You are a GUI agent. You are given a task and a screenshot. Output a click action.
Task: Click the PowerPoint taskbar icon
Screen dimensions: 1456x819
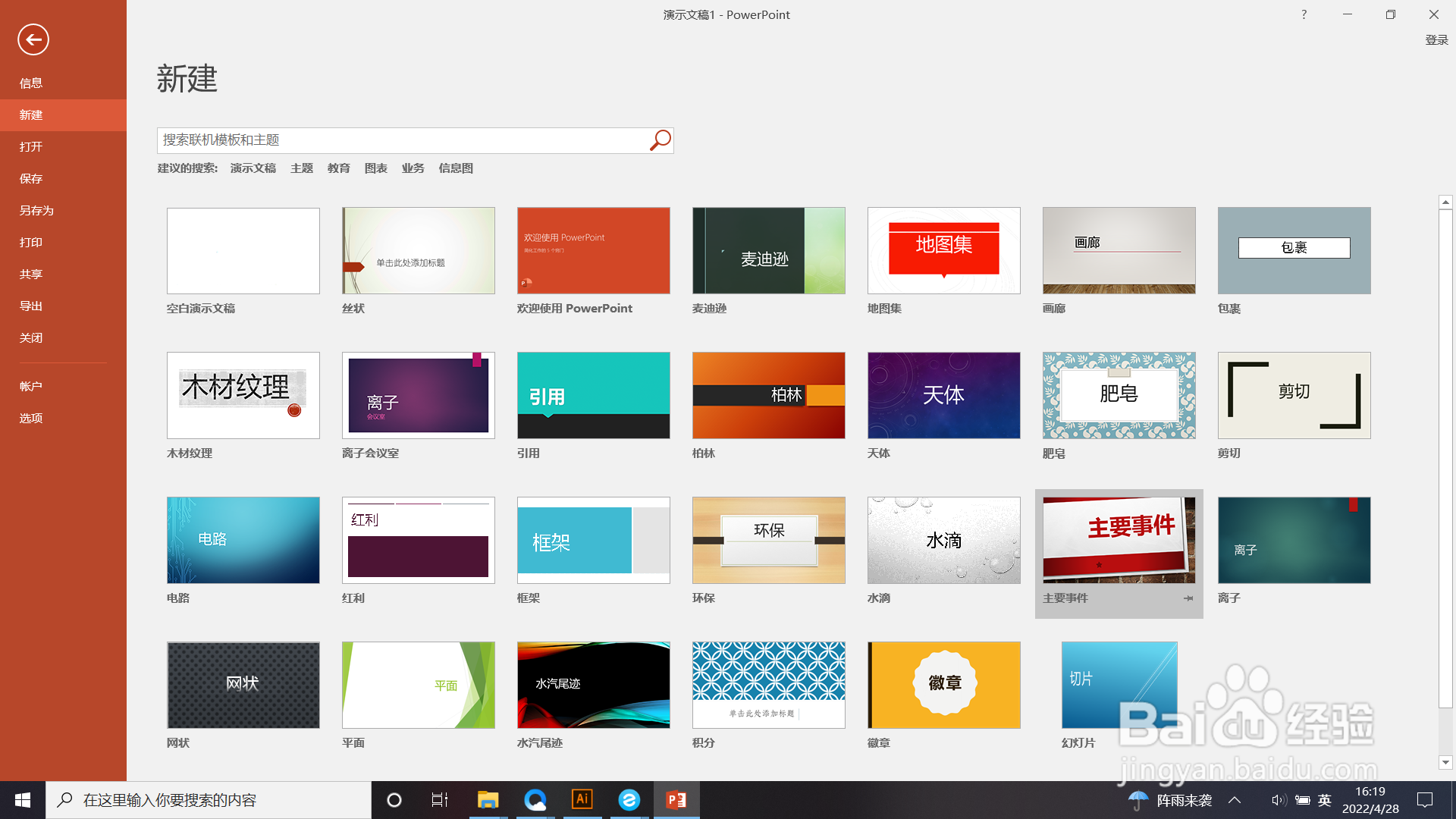click(x=676, y=799)
